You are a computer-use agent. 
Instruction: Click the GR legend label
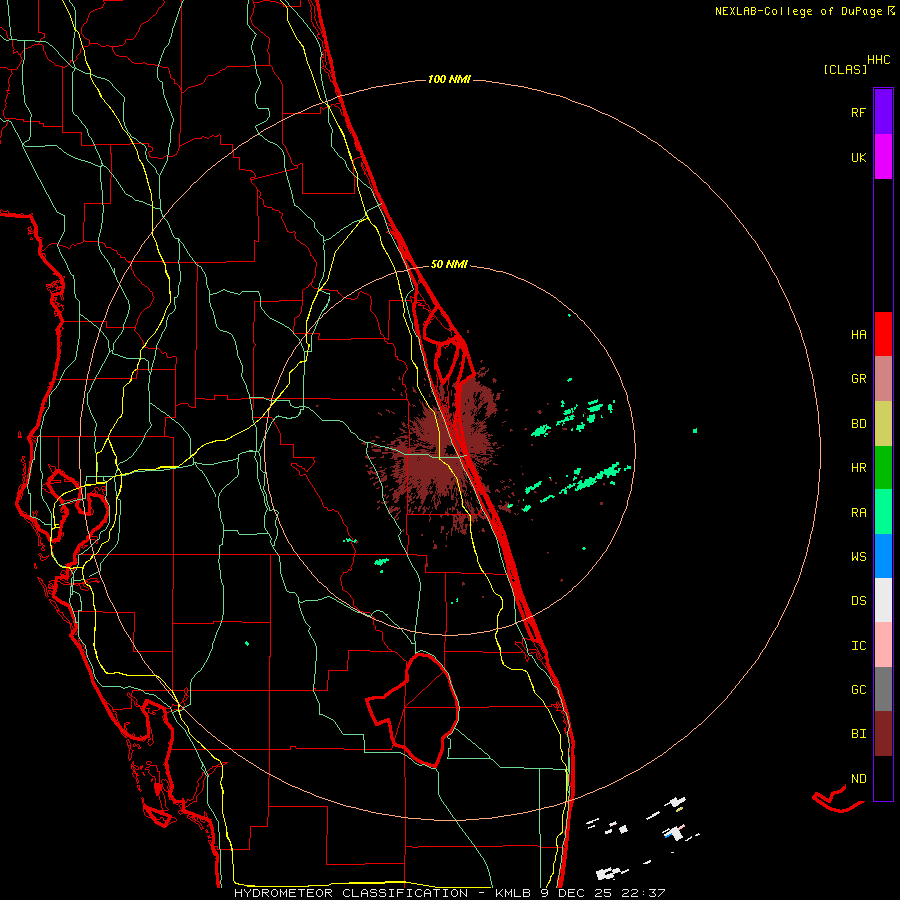[x=858, y=379]
